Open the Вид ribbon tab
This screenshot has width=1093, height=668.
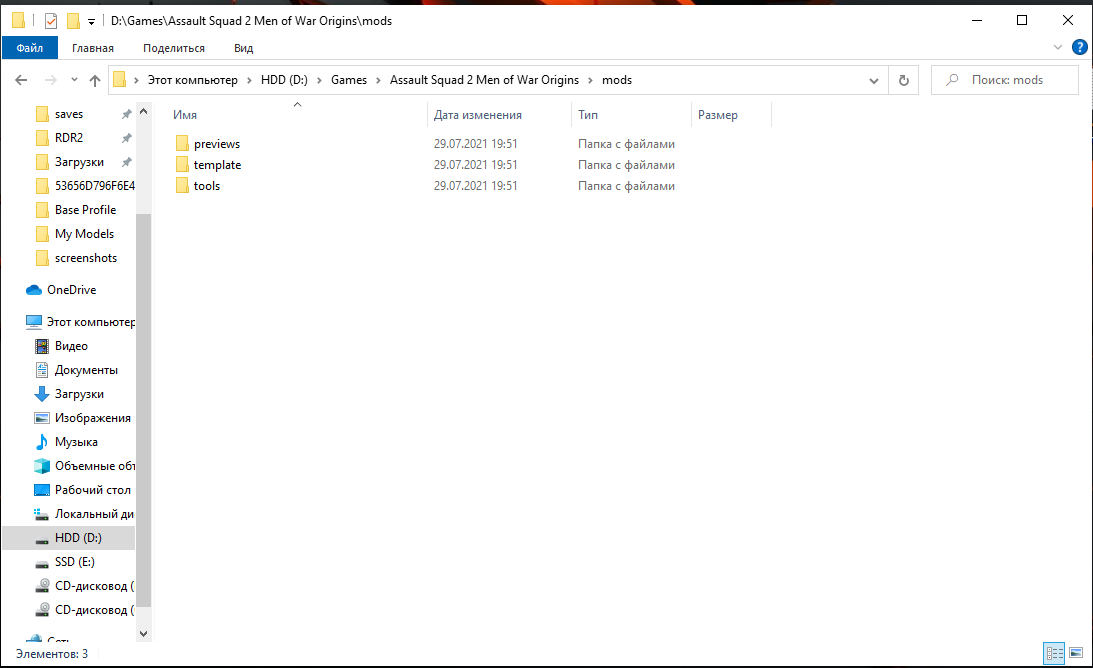pyautogui.click(x=243, y=48)
